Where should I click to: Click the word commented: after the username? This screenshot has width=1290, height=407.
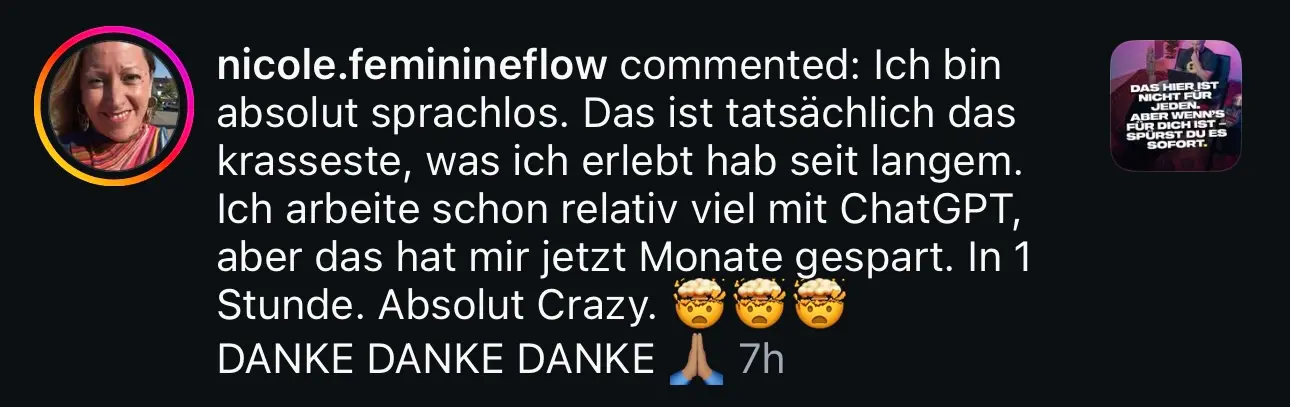(x=742, y=67)
